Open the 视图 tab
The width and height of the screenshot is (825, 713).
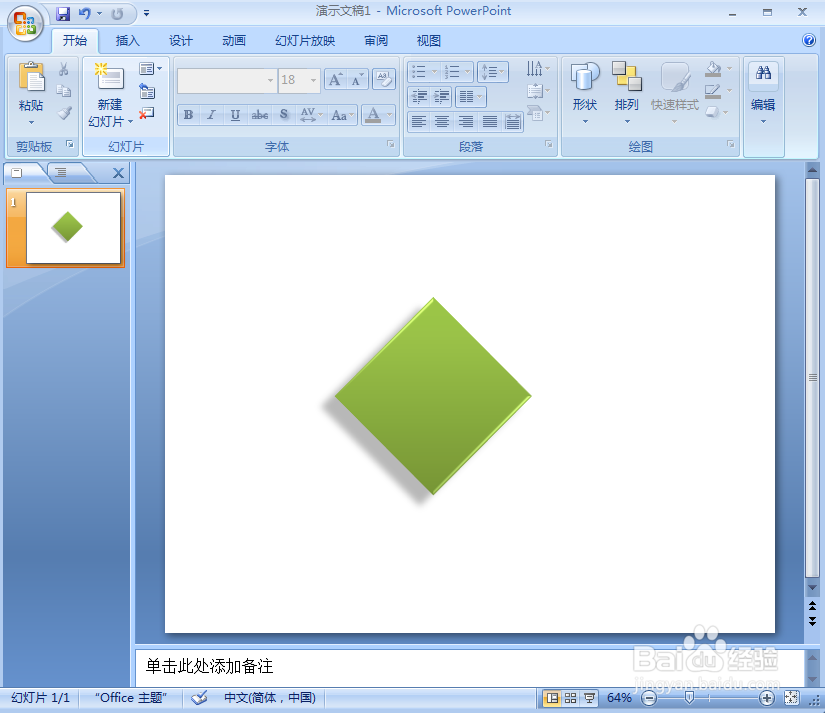pyautogui.click(x=428, y=41)
